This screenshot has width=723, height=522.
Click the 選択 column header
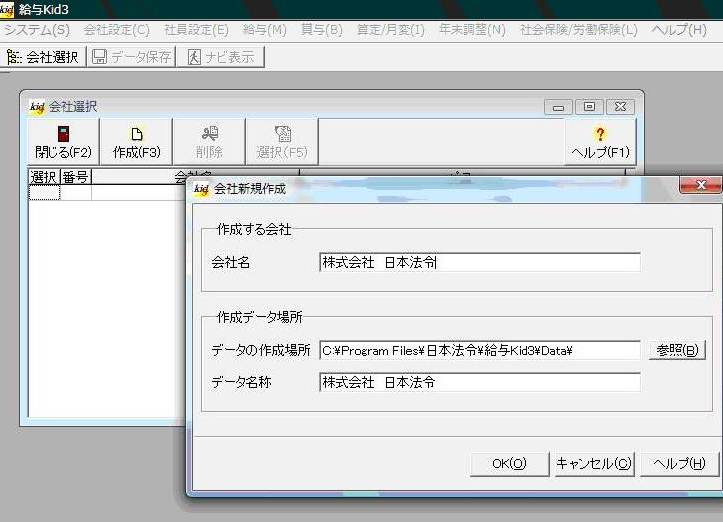pos(44,177)
